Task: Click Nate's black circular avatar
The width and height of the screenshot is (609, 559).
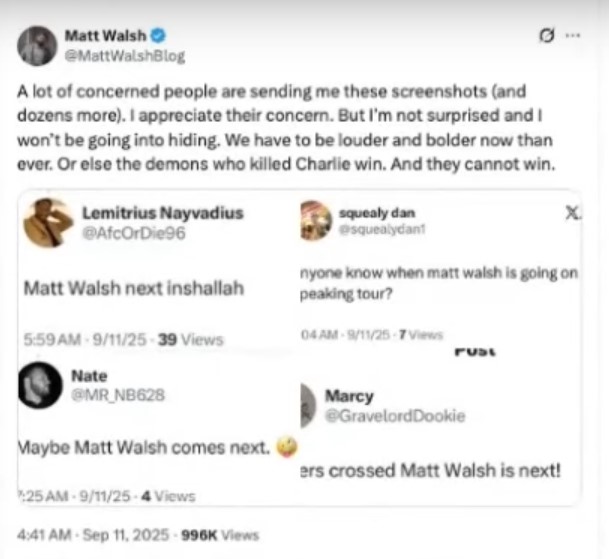Action: (40, 385)
